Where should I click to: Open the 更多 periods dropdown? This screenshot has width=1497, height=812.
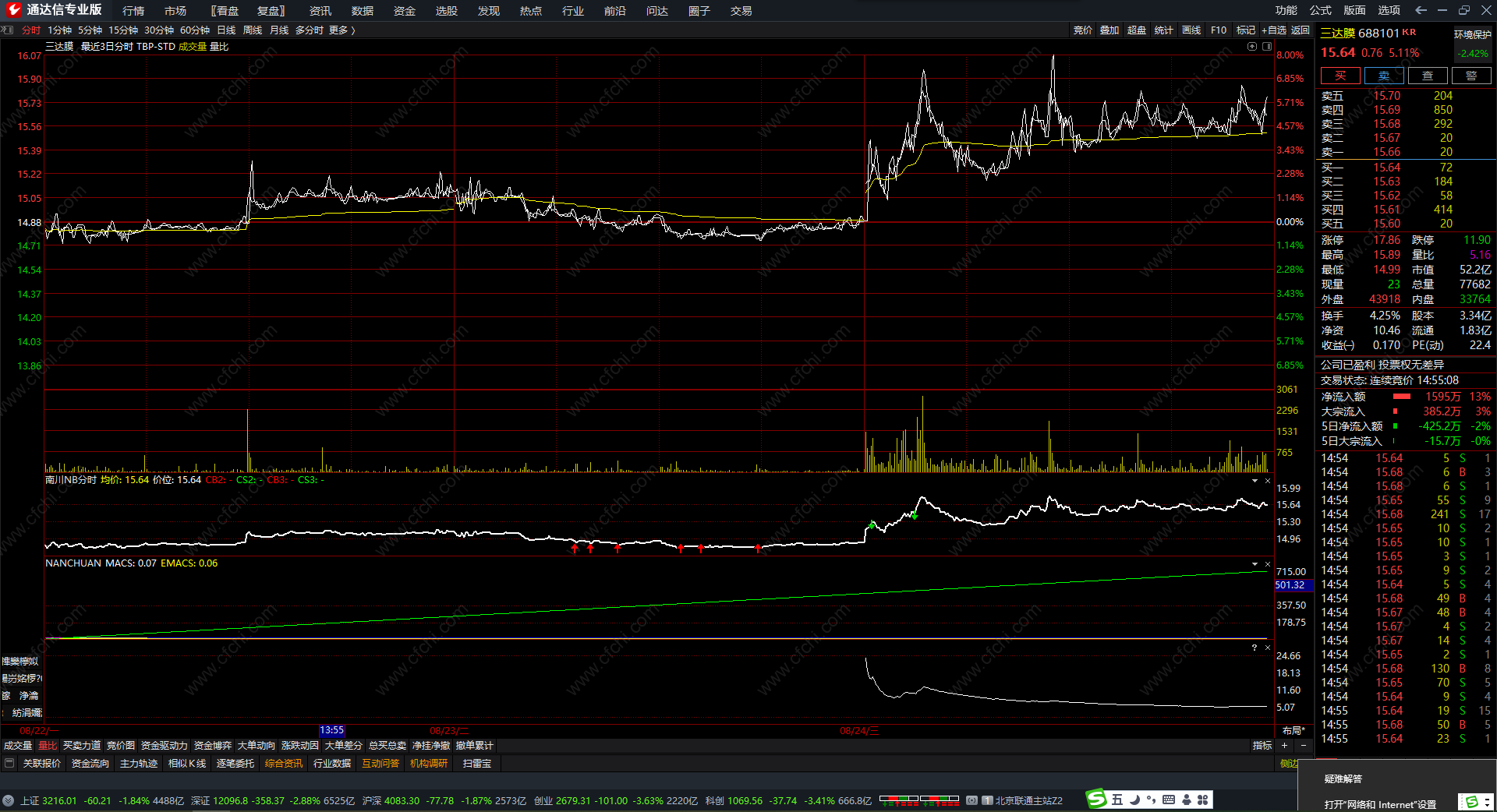pyautogui.click(x=342, y=30)
